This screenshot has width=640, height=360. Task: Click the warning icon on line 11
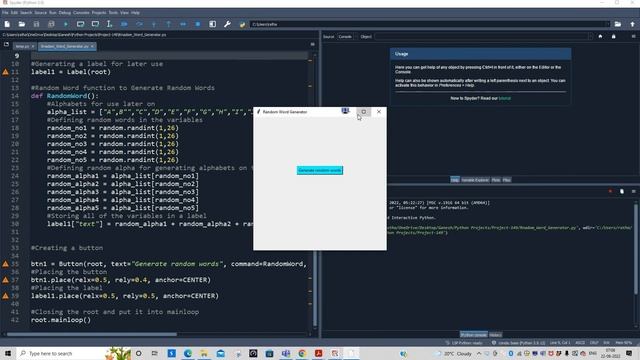5,72
